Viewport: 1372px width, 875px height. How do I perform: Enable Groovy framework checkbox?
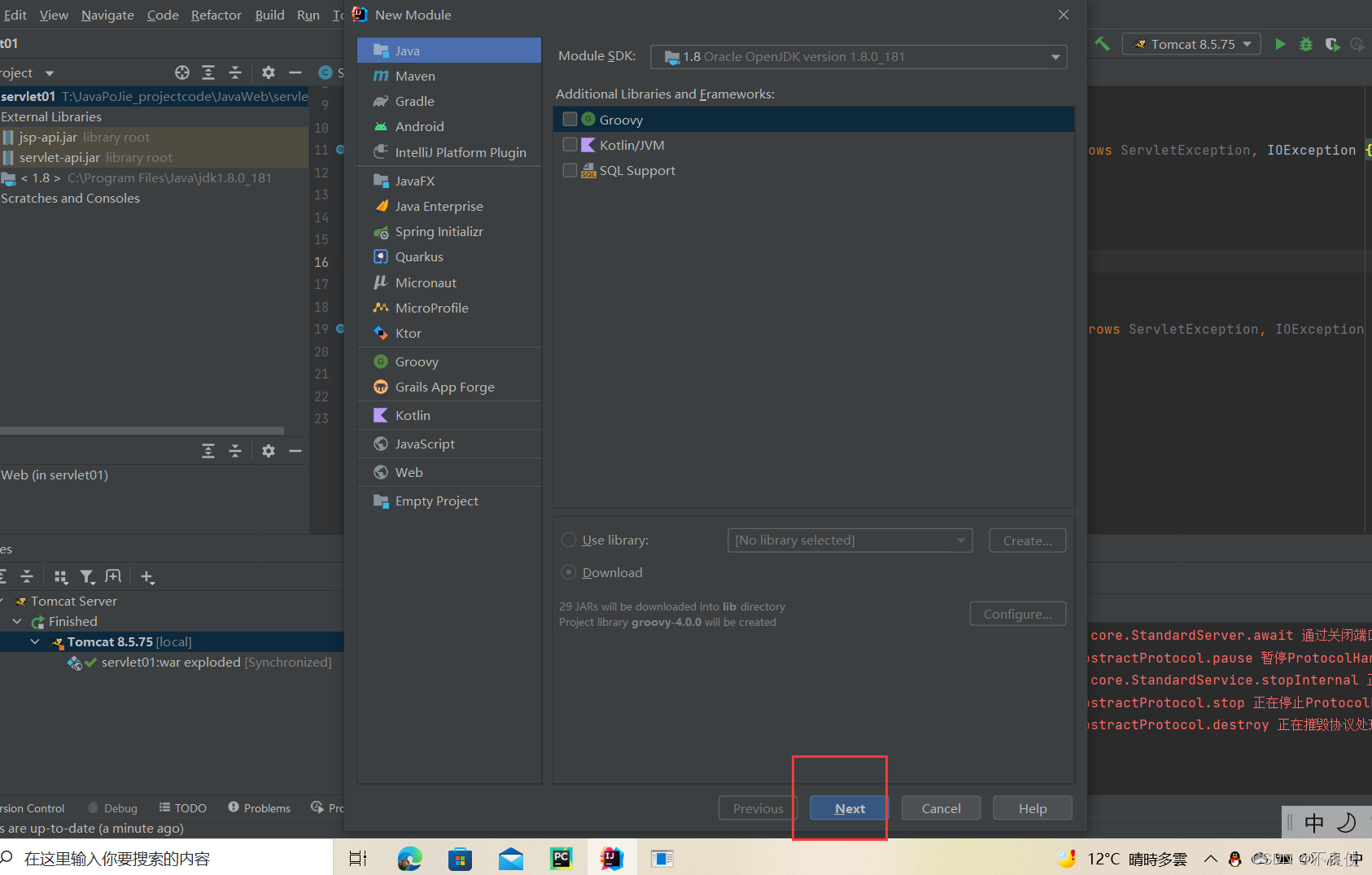(570, 120)
